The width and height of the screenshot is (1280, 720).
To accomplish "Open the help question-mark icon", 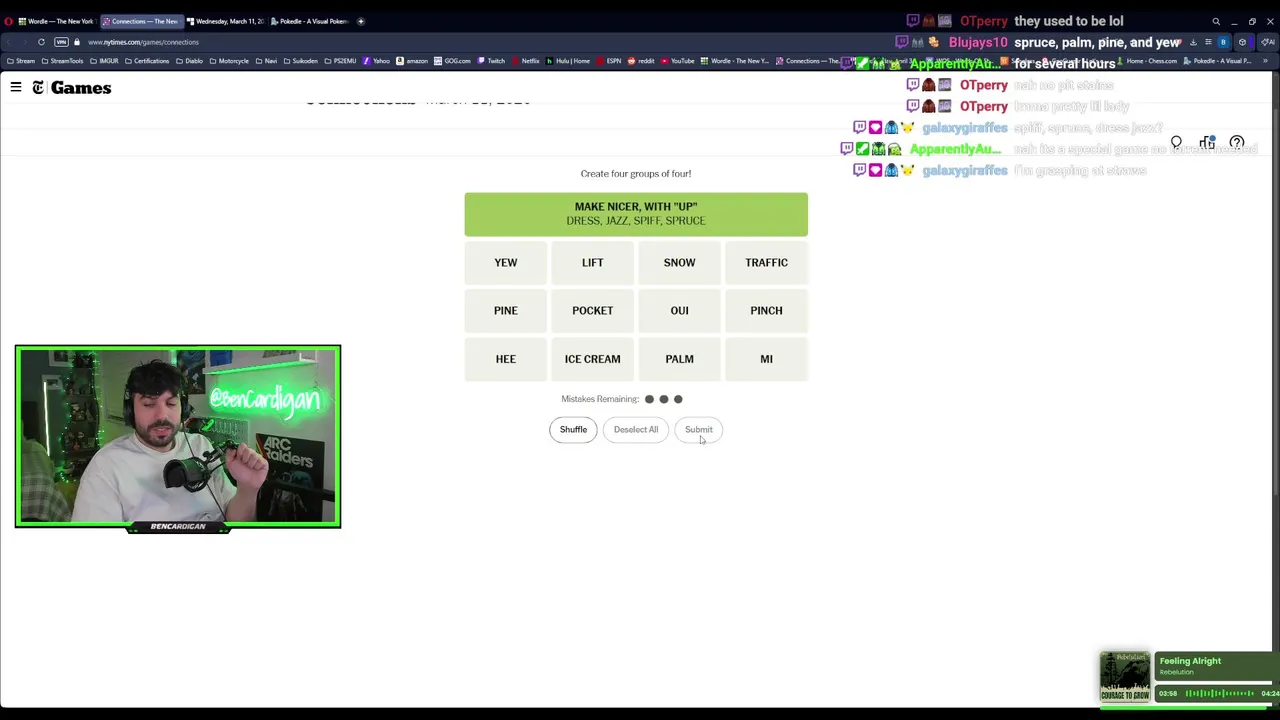I will point(1237,143).
